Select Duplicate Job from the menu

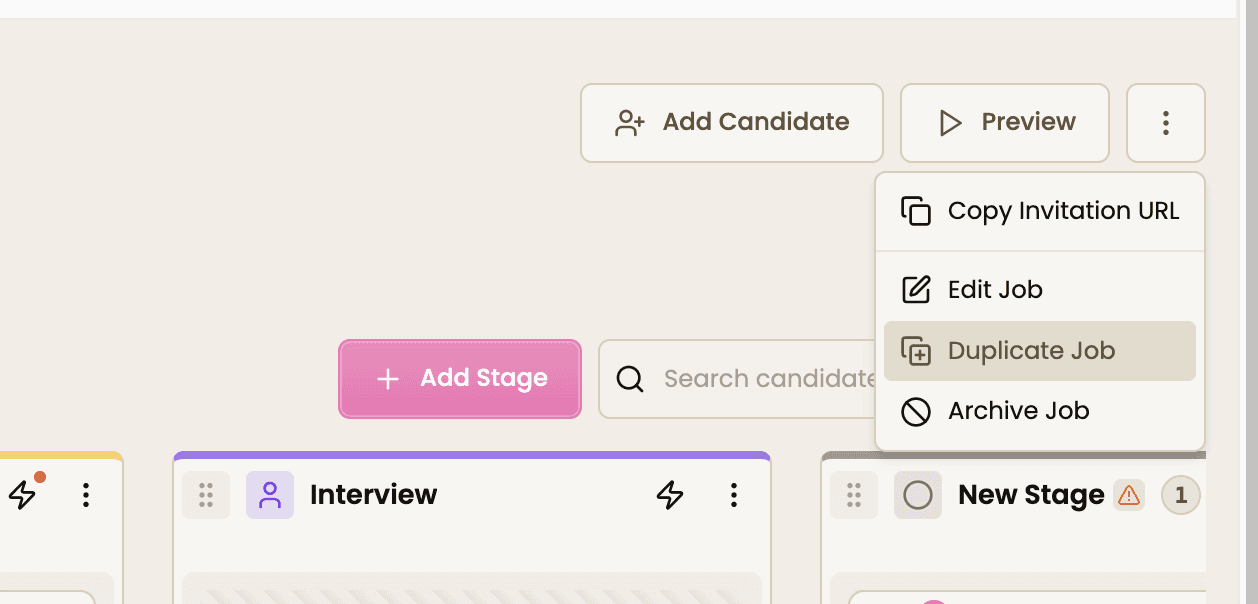1031,350
